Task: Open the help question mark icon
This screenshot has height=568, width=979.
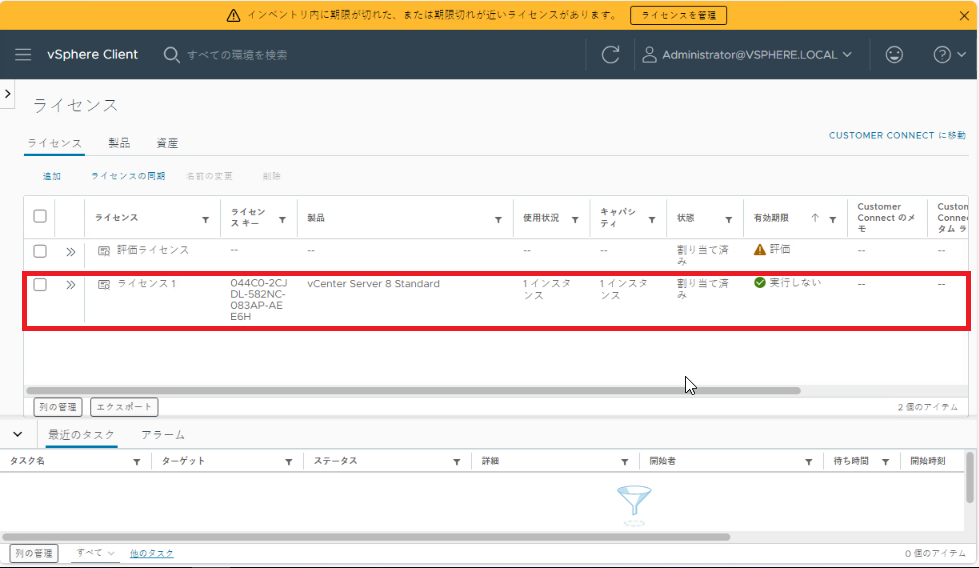Action: point(942,55)
